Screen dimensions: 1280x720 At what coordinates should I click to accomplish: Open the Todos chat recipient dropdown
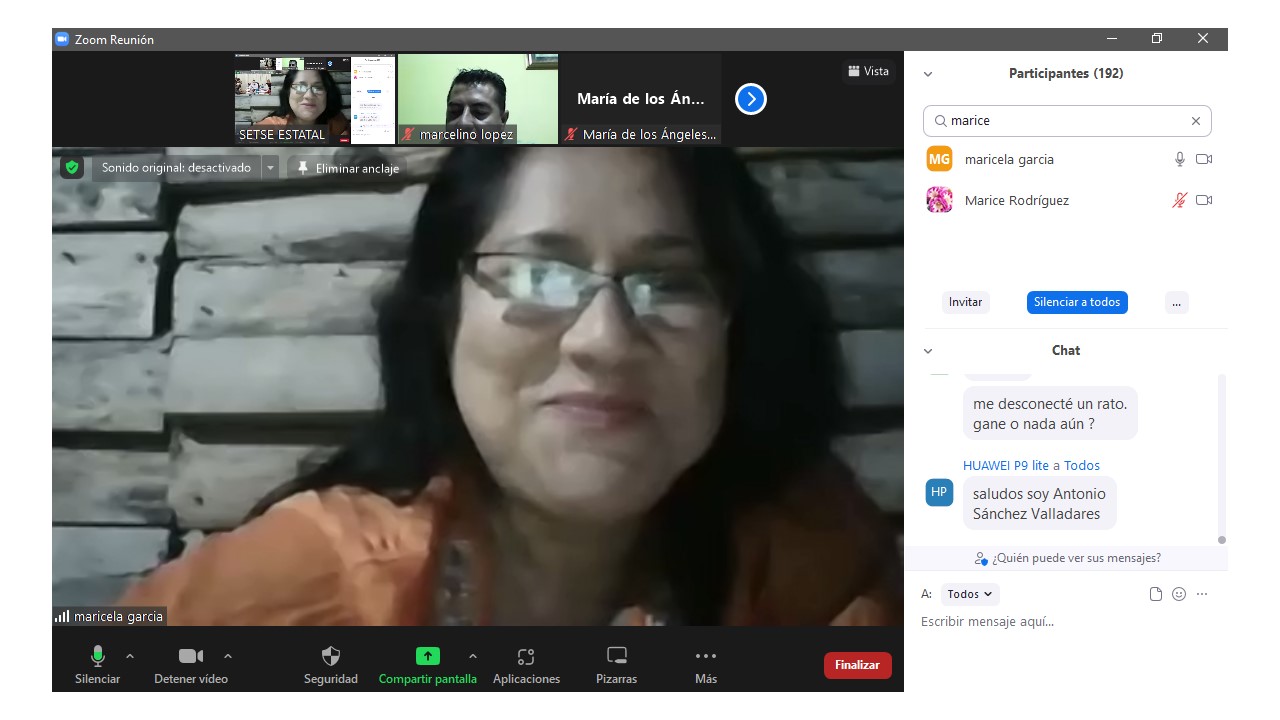point(970,594)
